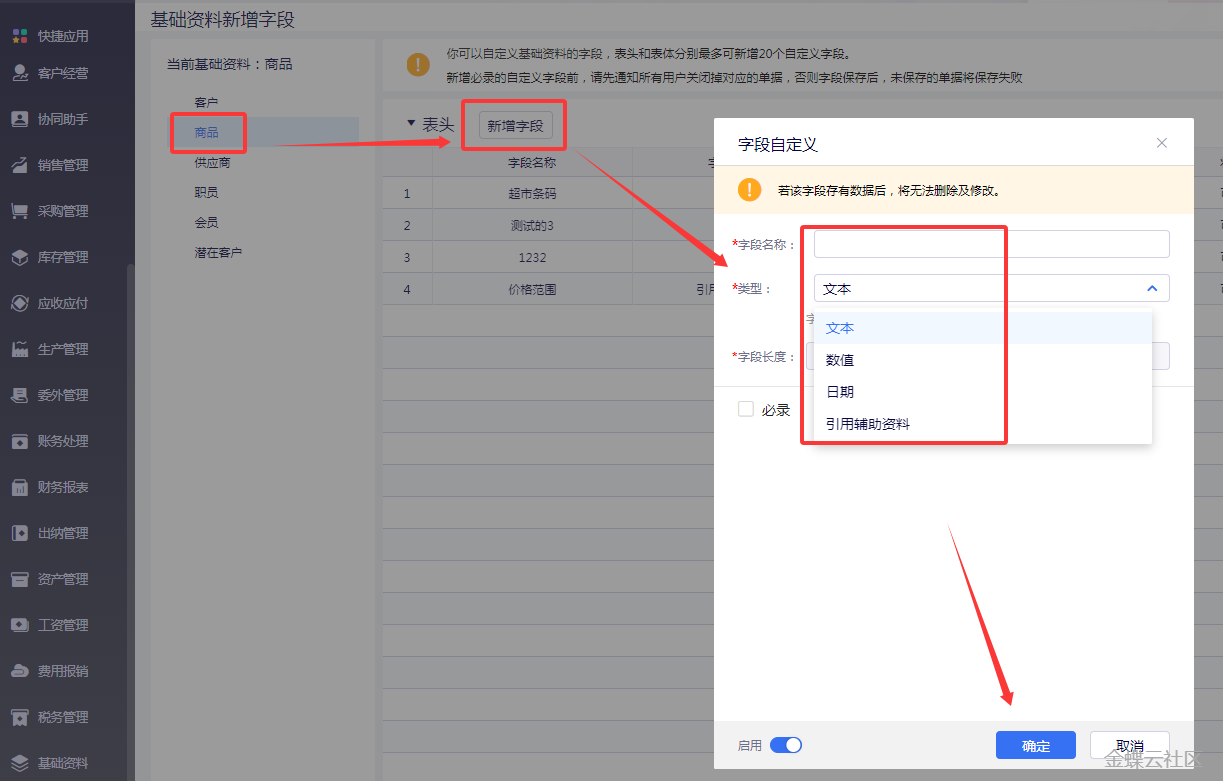Click the 采购管理 shopping cart icon
1223x781 pixels.
click(19, 211)
